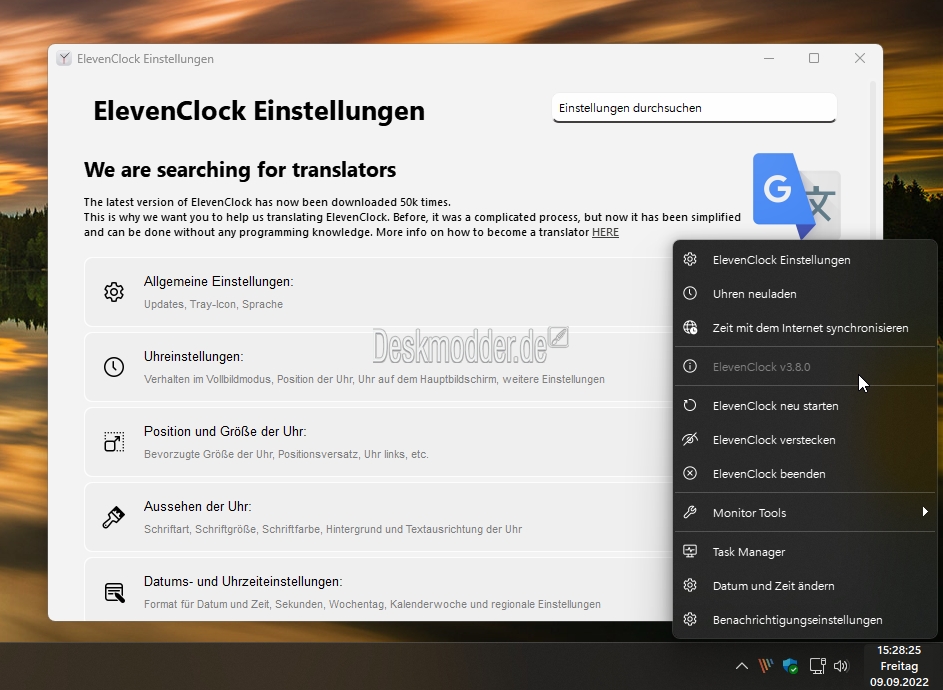Click the clock icon beside Uhreinstellungen
Image resolution: width=943 pixels, height=690 pixels.
tap(114, 367)
